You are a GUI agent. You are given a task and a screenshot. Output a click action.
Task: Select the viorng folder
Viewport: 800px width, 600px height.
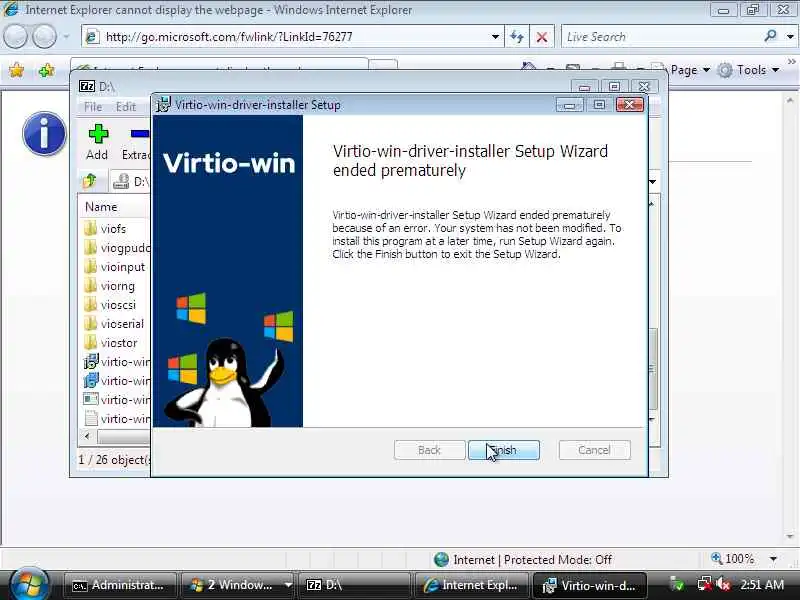click(115, 286)
